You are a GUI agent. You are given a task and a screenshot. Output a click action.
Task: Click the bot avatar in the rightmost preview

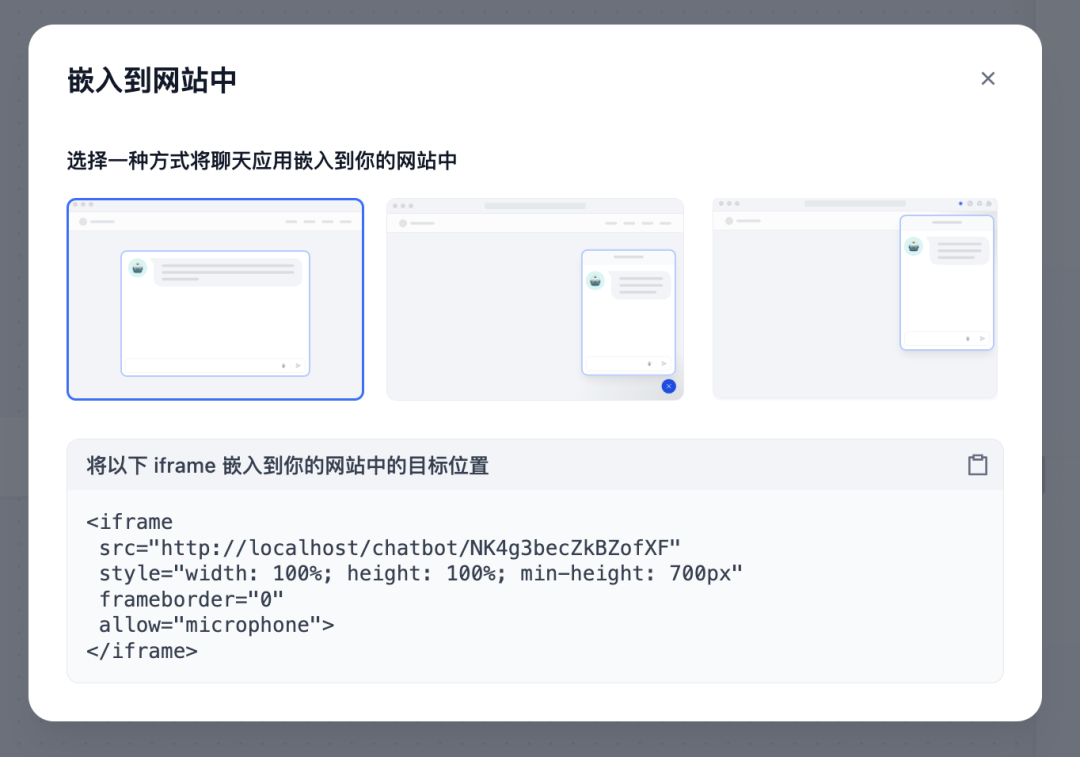point(913,246)
